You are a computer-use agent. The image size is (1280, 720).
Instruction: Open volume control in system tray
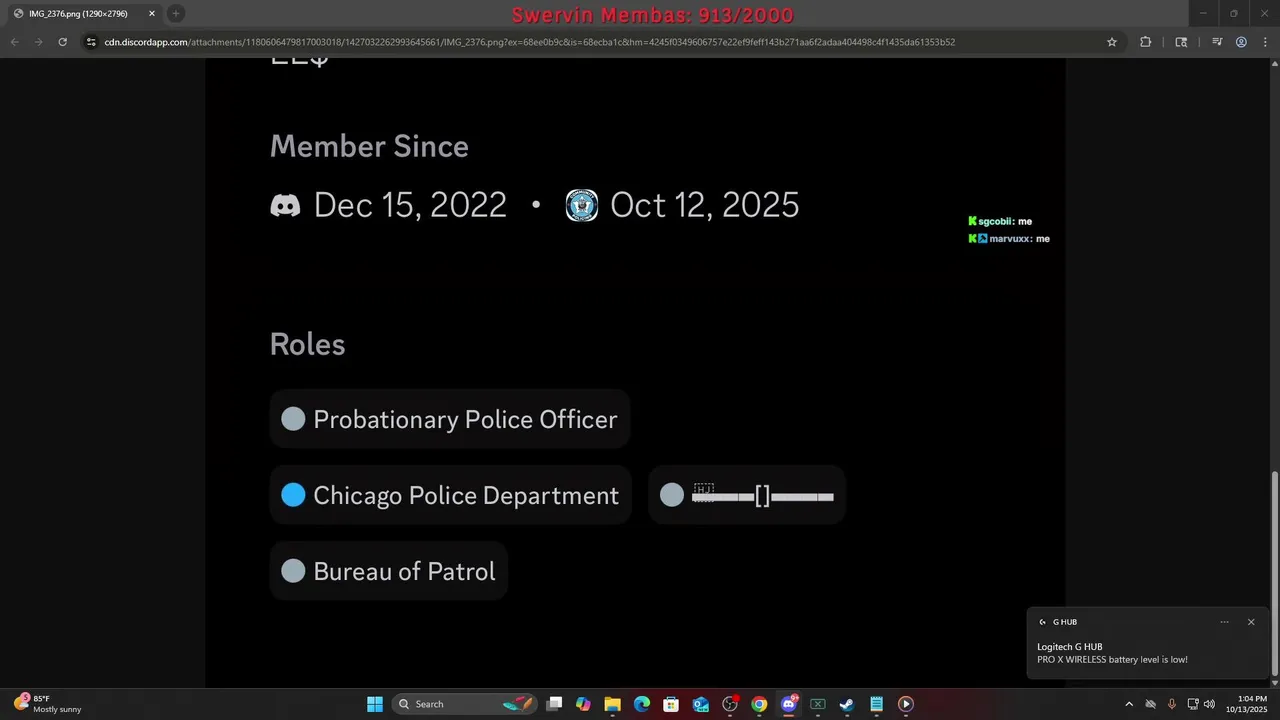(x=1209, y=704)
